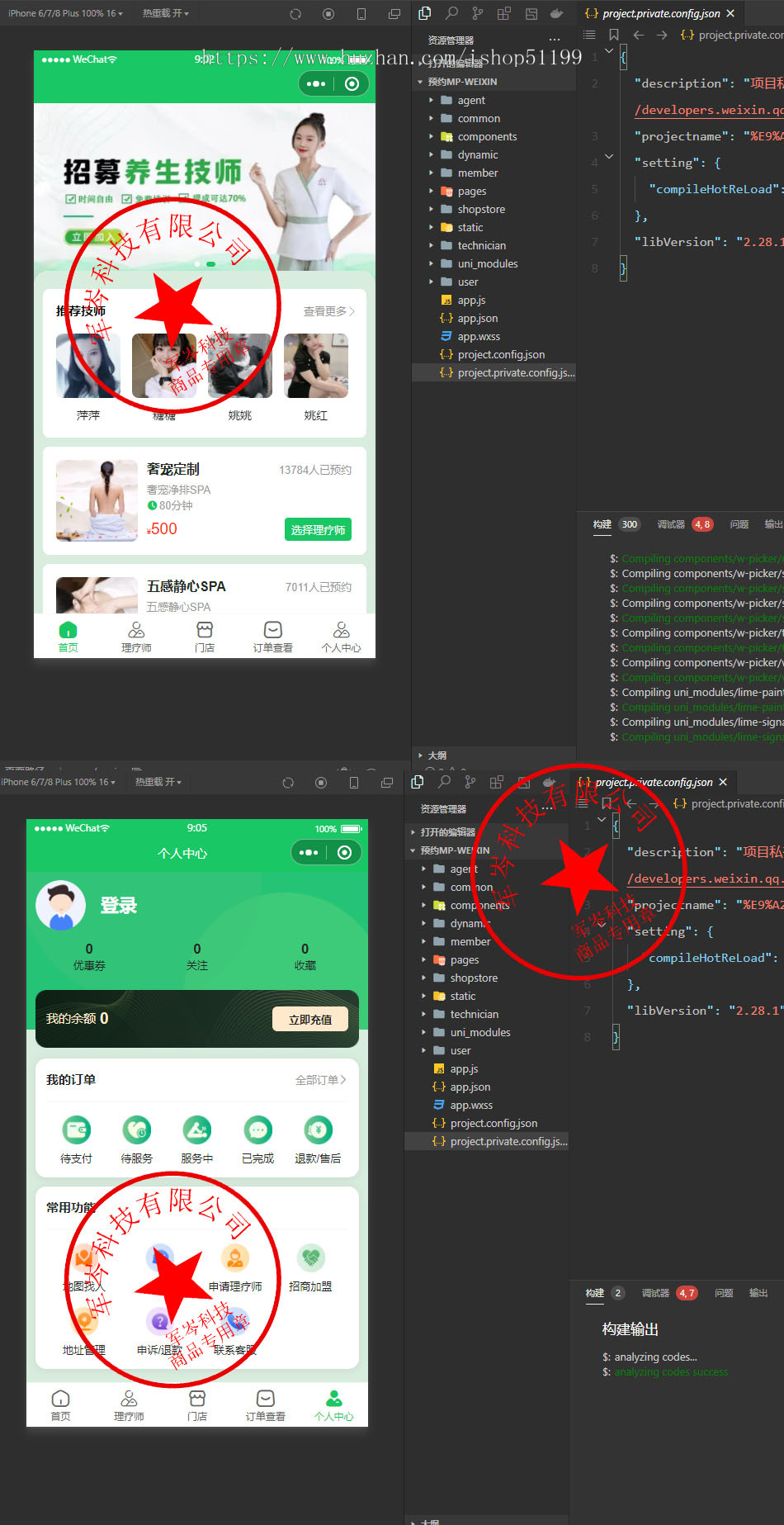Open the 门店 tab in the 个人中心 simulator tab bar
This screenshot has width=784, height=1525.
(x=197, y=1405)
